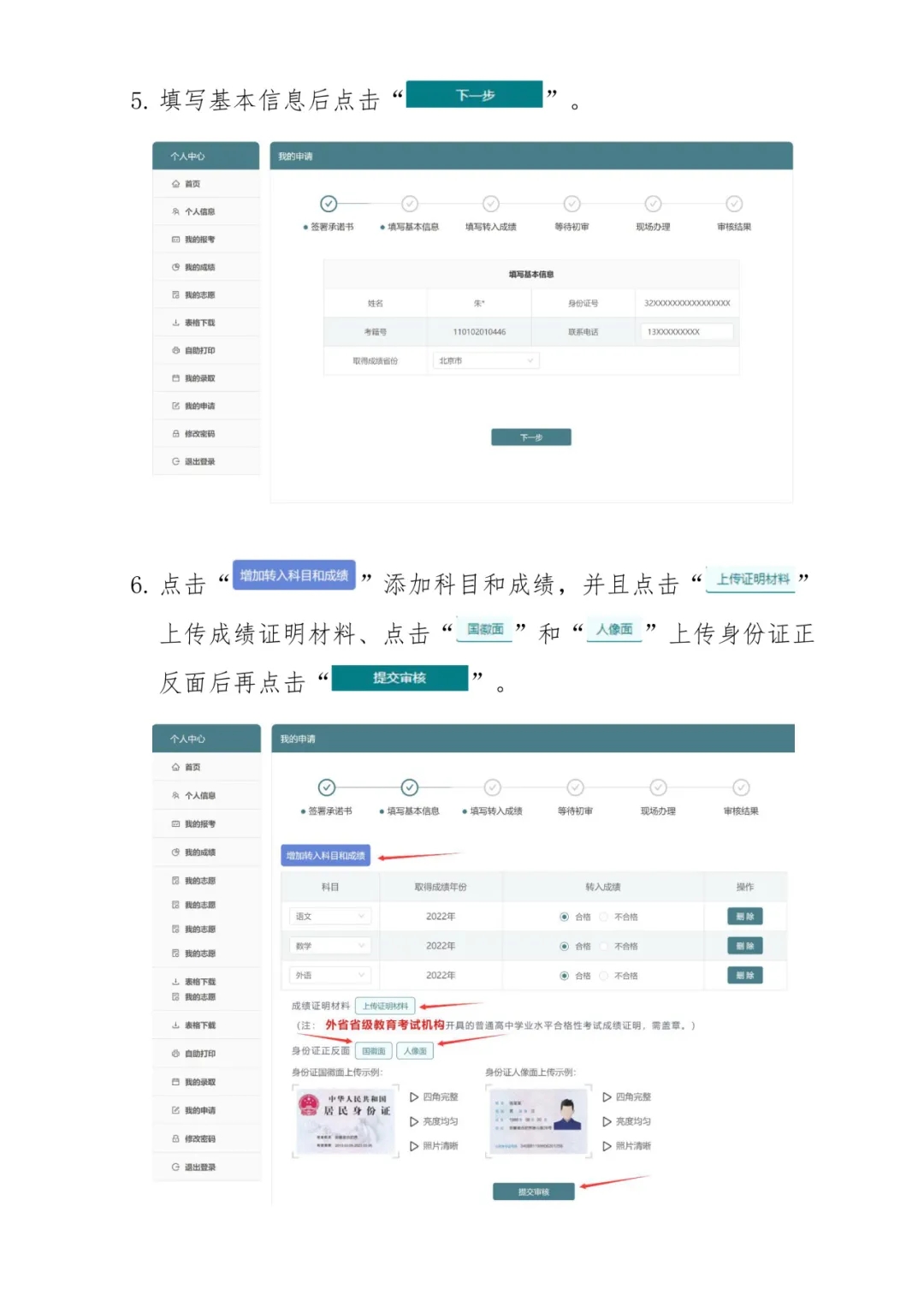Expand the 语文 subject dropdown

(x=329, y=917)
